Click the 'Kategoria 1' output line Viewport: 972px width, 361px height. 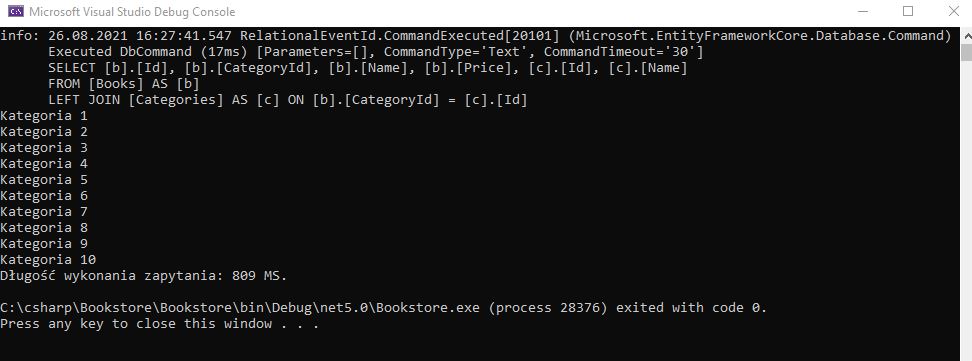(44, 116)
